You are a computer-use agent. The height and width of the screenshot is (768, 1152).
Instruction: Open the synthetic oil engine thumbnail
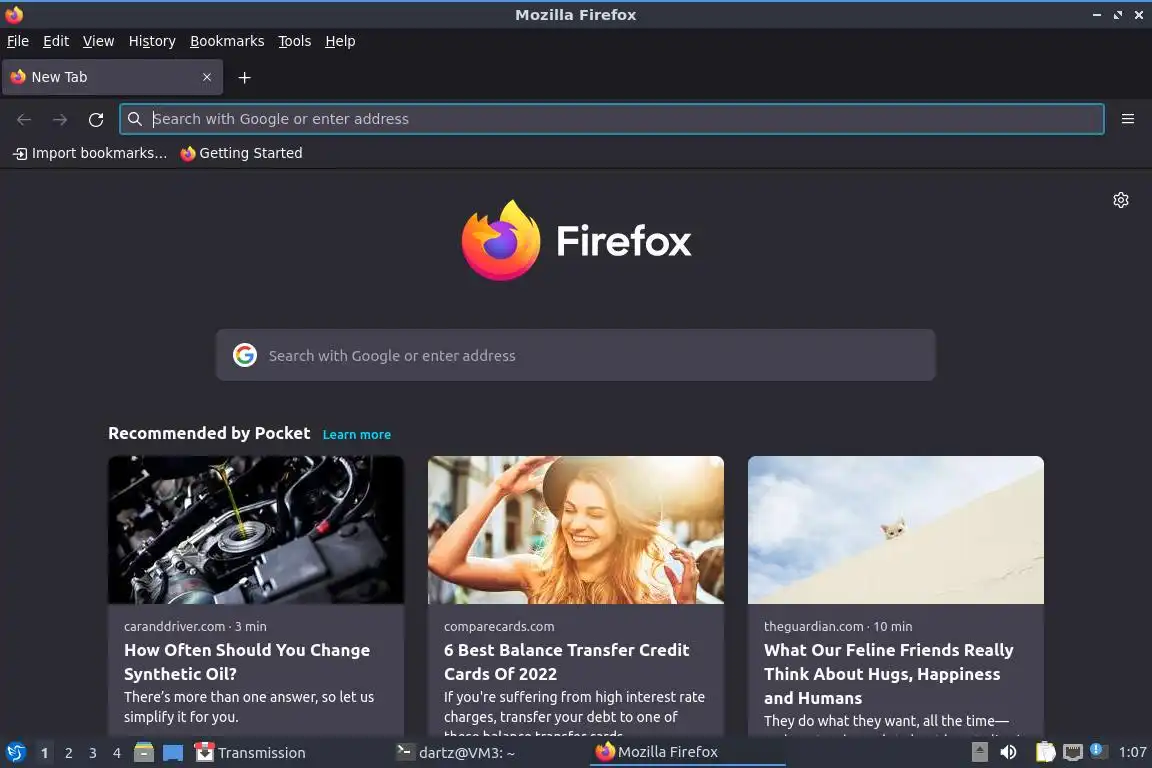coord(256,530)
